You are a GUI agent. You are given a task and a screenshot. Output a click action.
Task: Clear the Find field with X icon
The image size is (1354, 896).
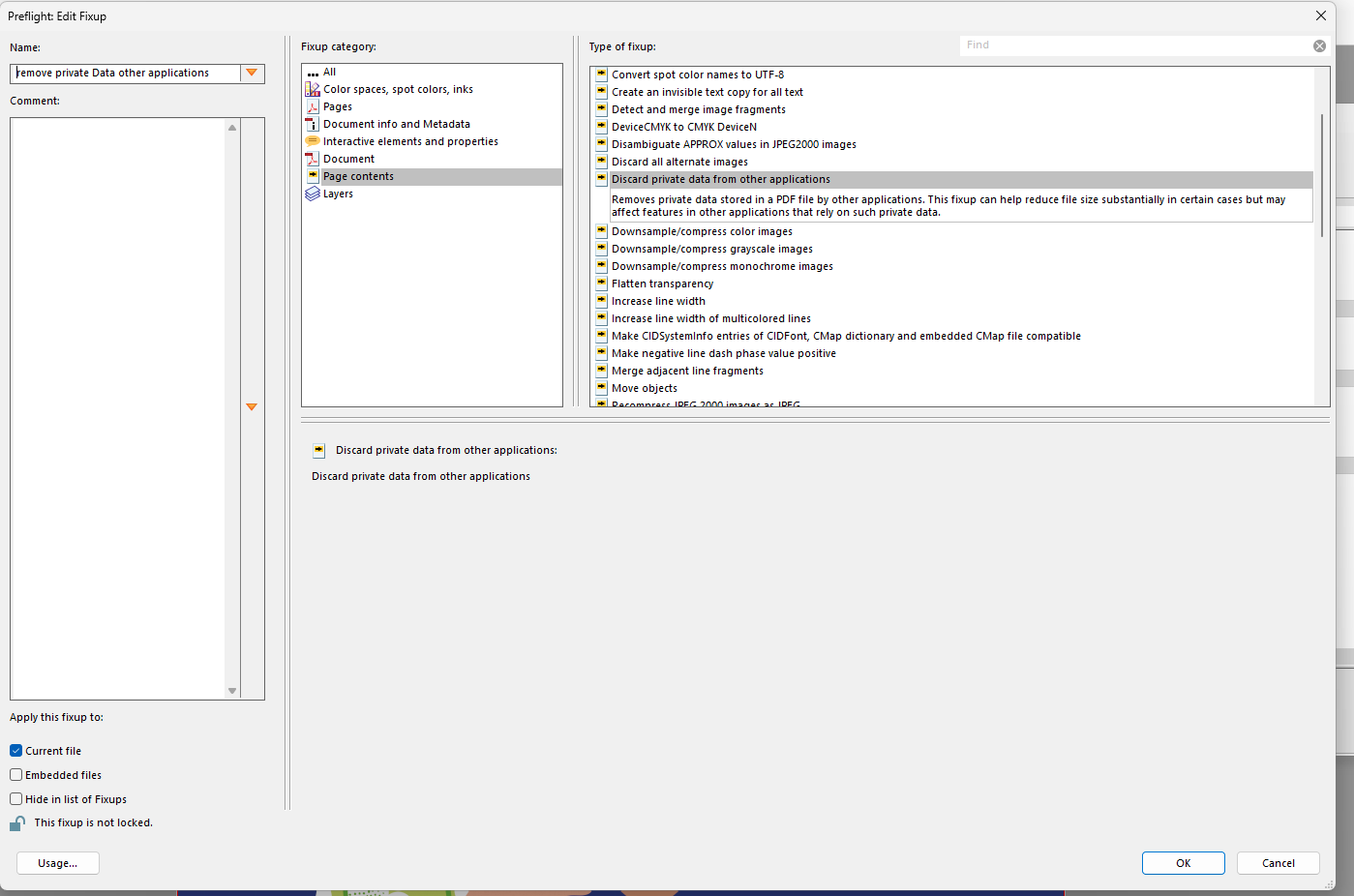[x=1319, y=45]
